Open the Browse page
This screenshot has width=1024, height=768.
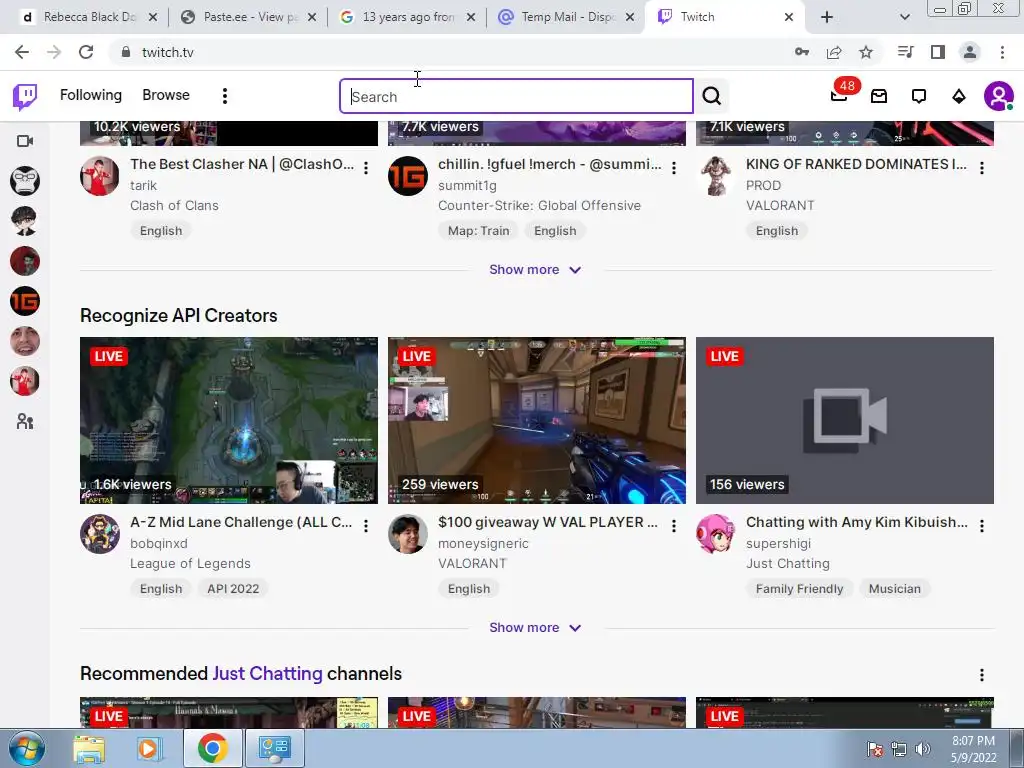[x=166, y=95]
